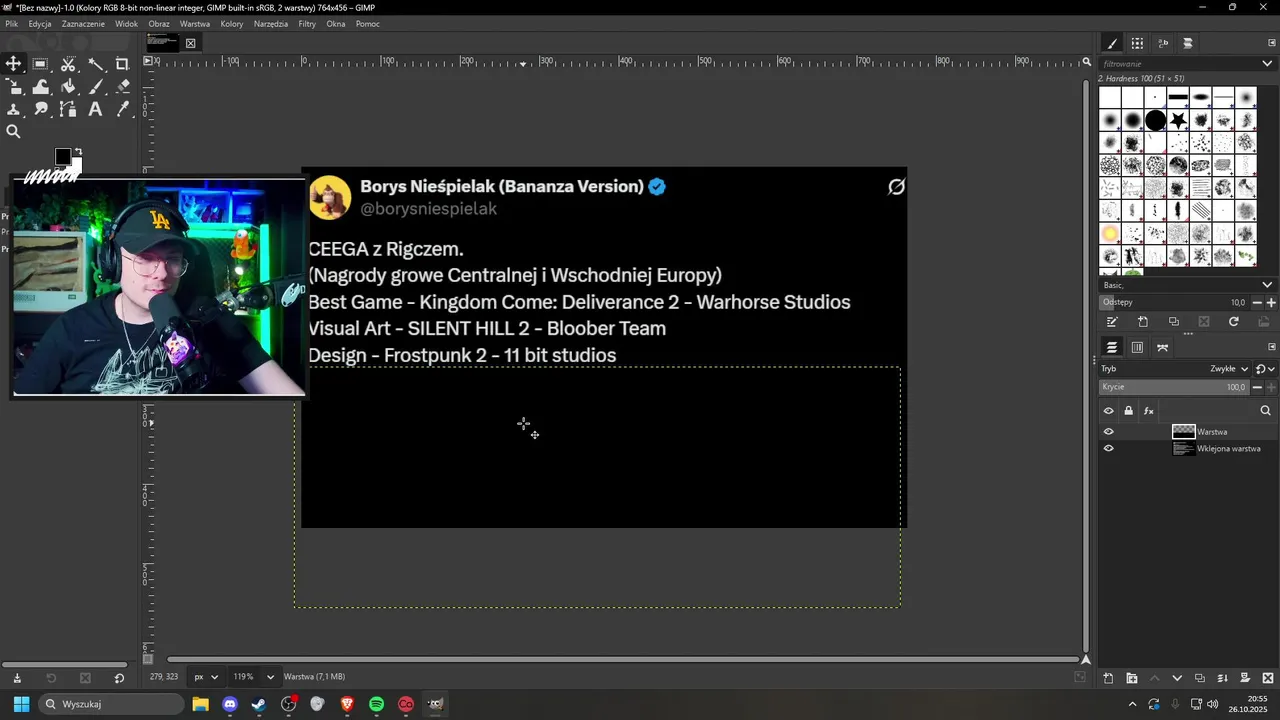Viewport: 1280px width, 720px height.
Task: Select the Eraser tool
Action: [x=123, y=87]
